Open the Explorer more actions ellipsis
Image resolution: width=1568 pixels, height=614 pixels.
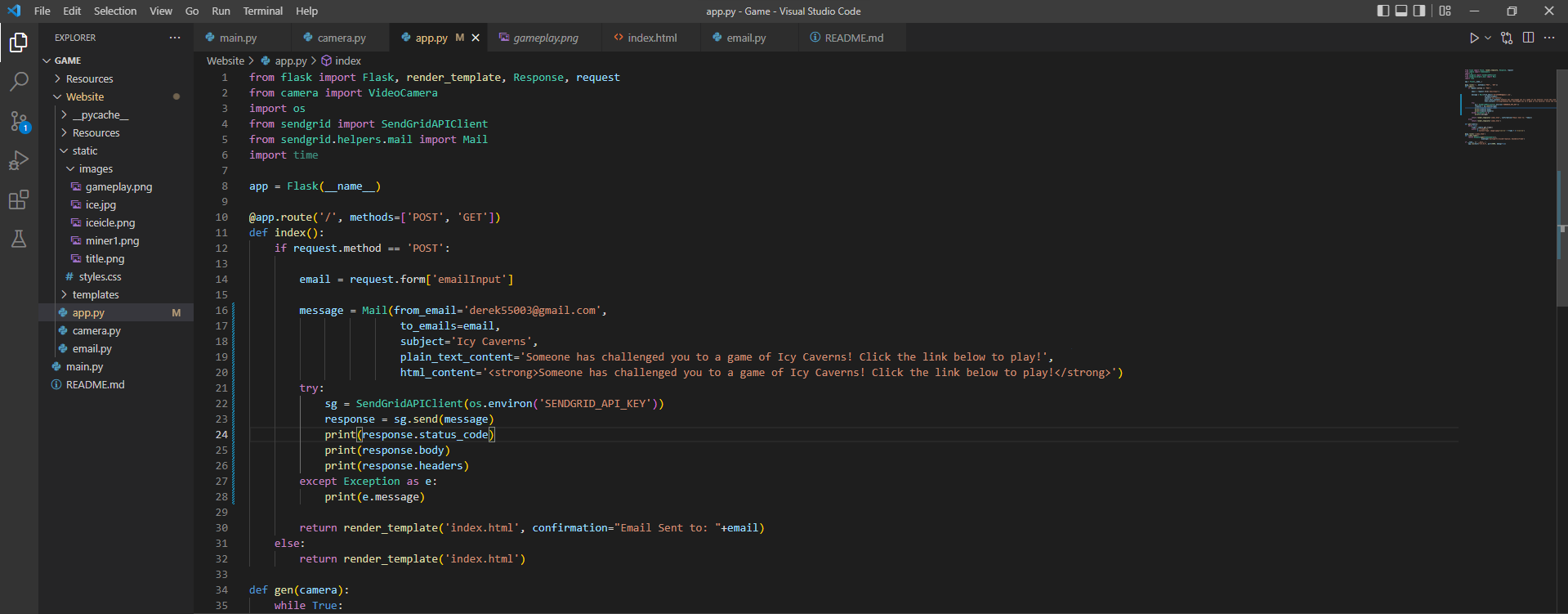(175, 38)
